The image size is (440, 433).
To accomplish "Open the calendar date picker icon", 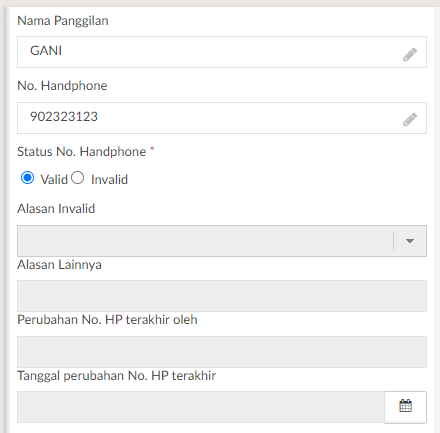I will pos(405,407).
